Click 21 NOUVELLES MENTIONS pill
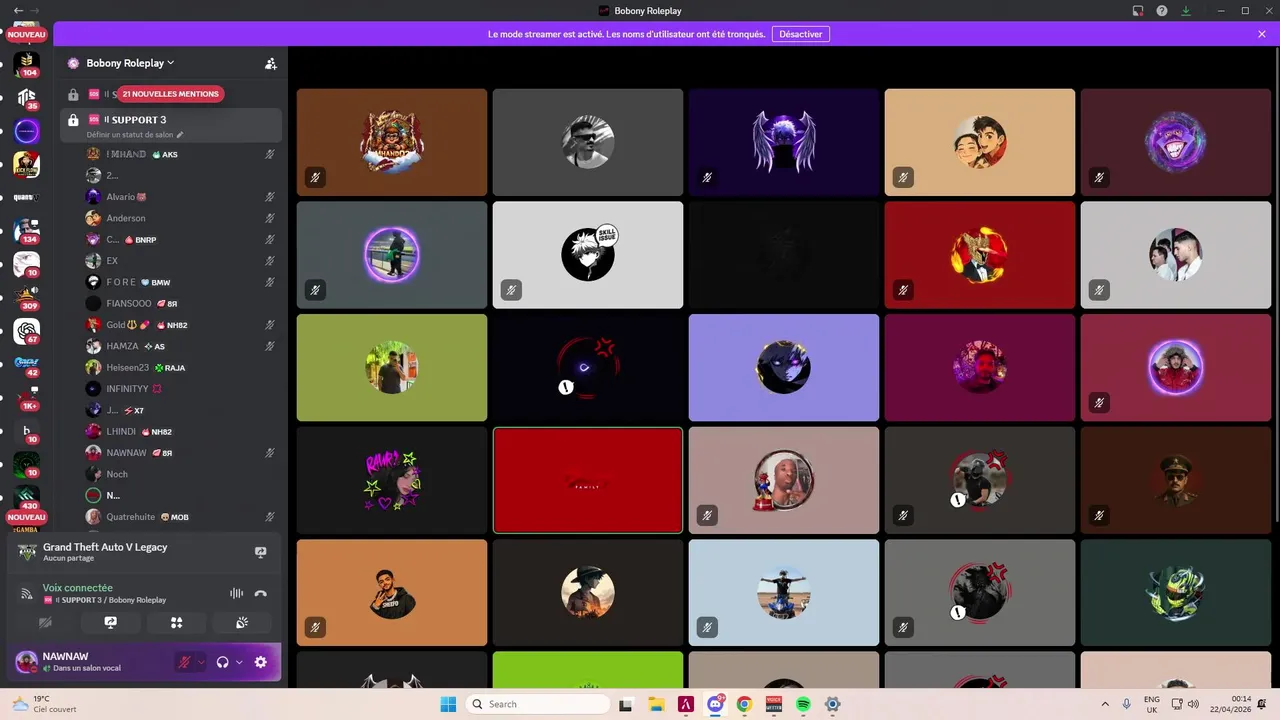Viewport: 1280px width, 720px height. (170, 94)
